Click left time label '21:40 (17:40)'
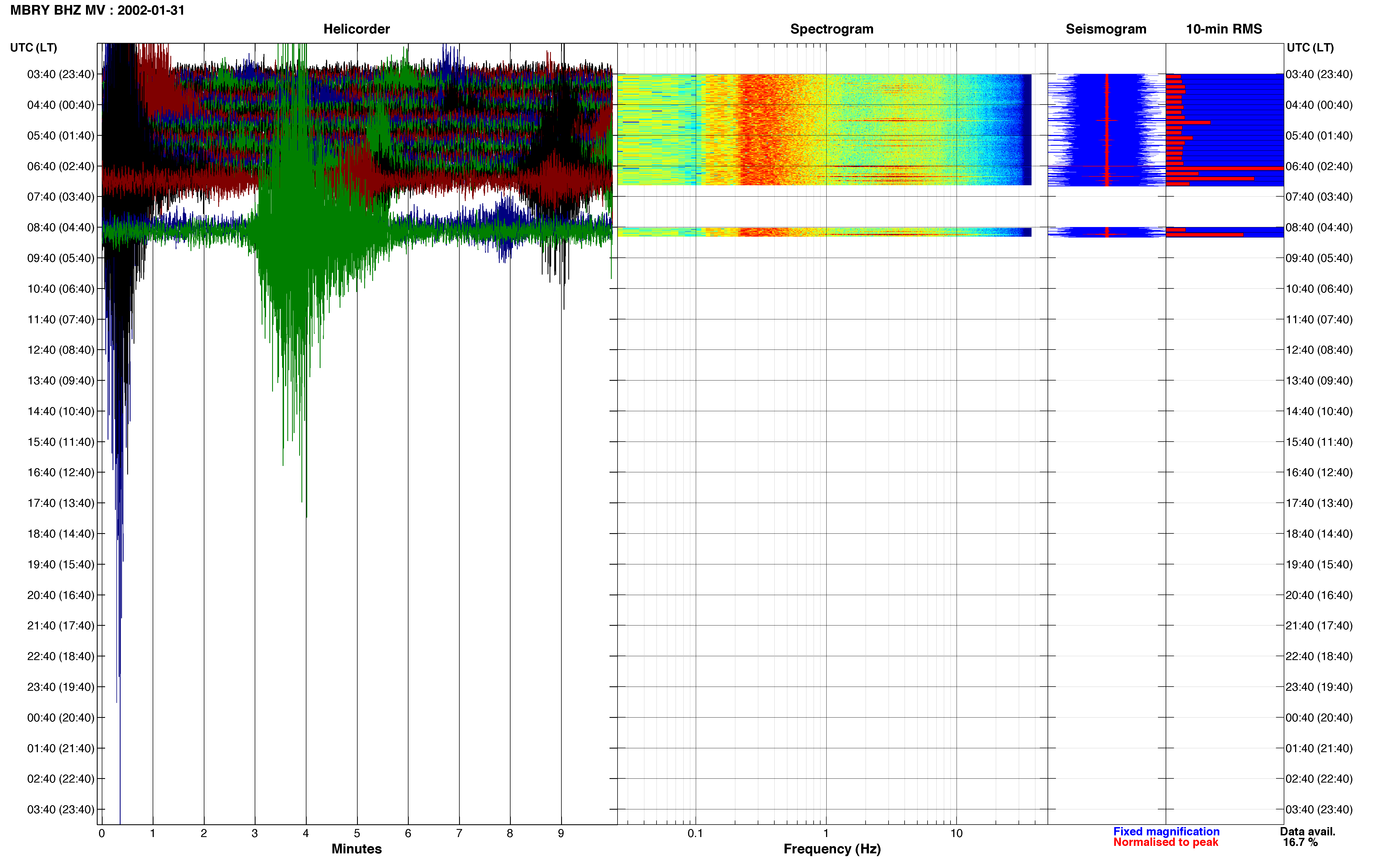 (x=61, y=626)
